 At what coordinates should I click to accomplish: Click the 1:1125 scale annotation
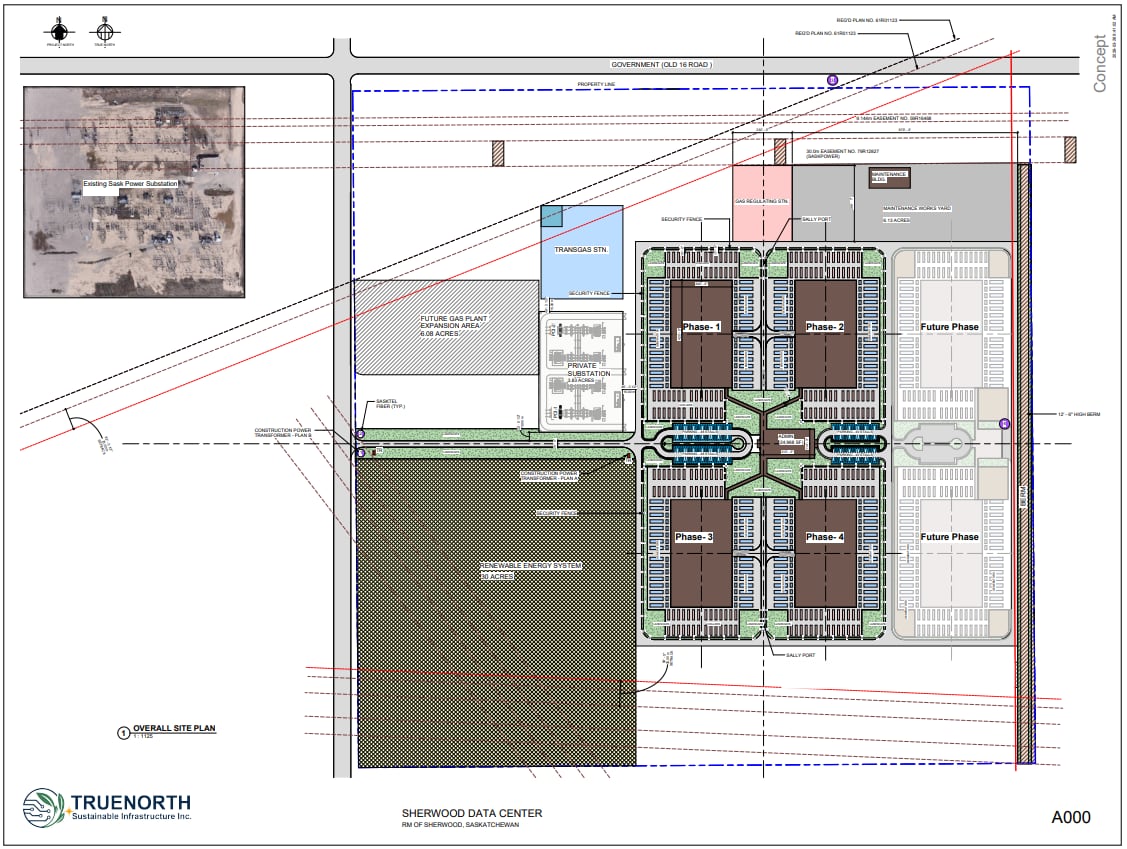coord(143,736)
